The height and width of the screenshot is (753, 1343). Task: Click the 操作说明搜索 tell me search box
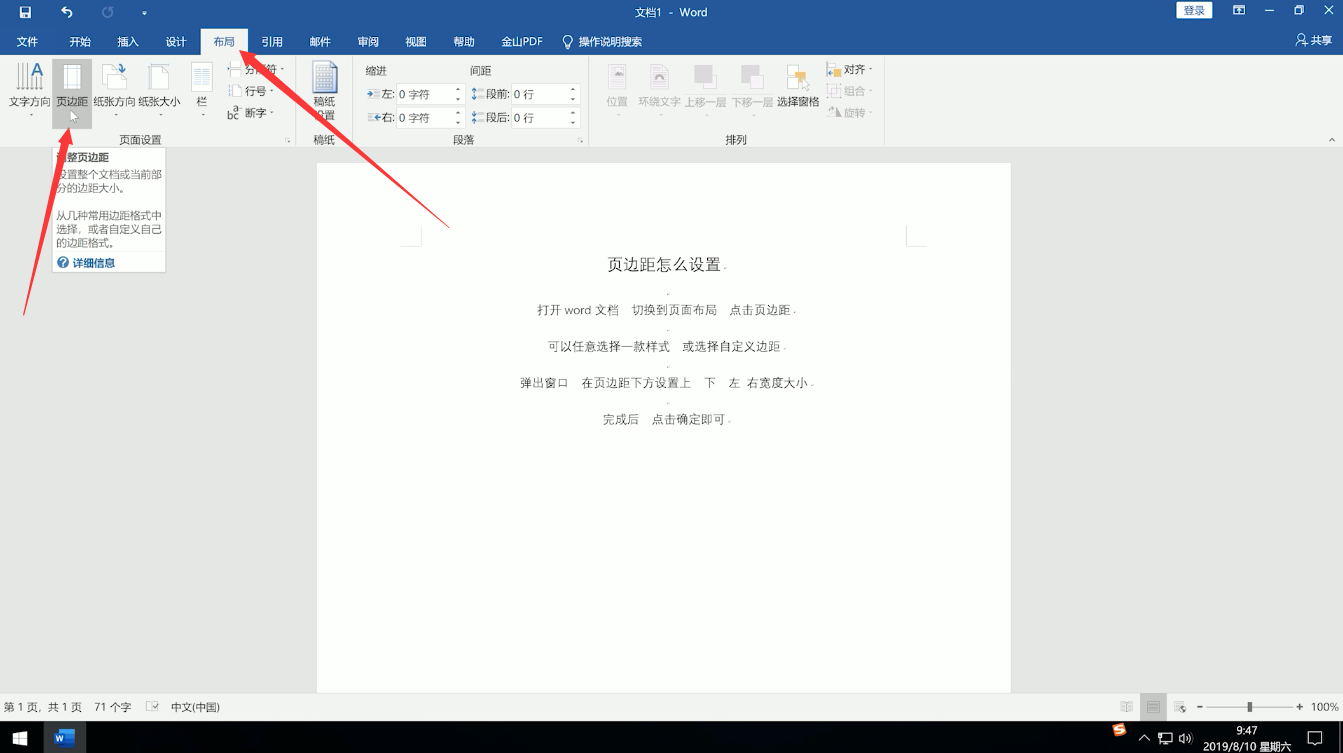click(x=602, y=42)
